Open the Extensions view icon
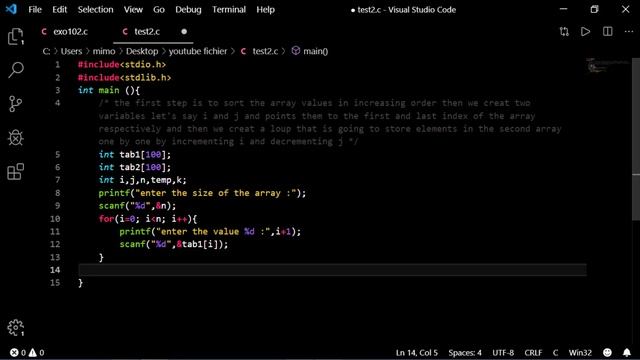This screenshot has height=360, width=640. 16,171
